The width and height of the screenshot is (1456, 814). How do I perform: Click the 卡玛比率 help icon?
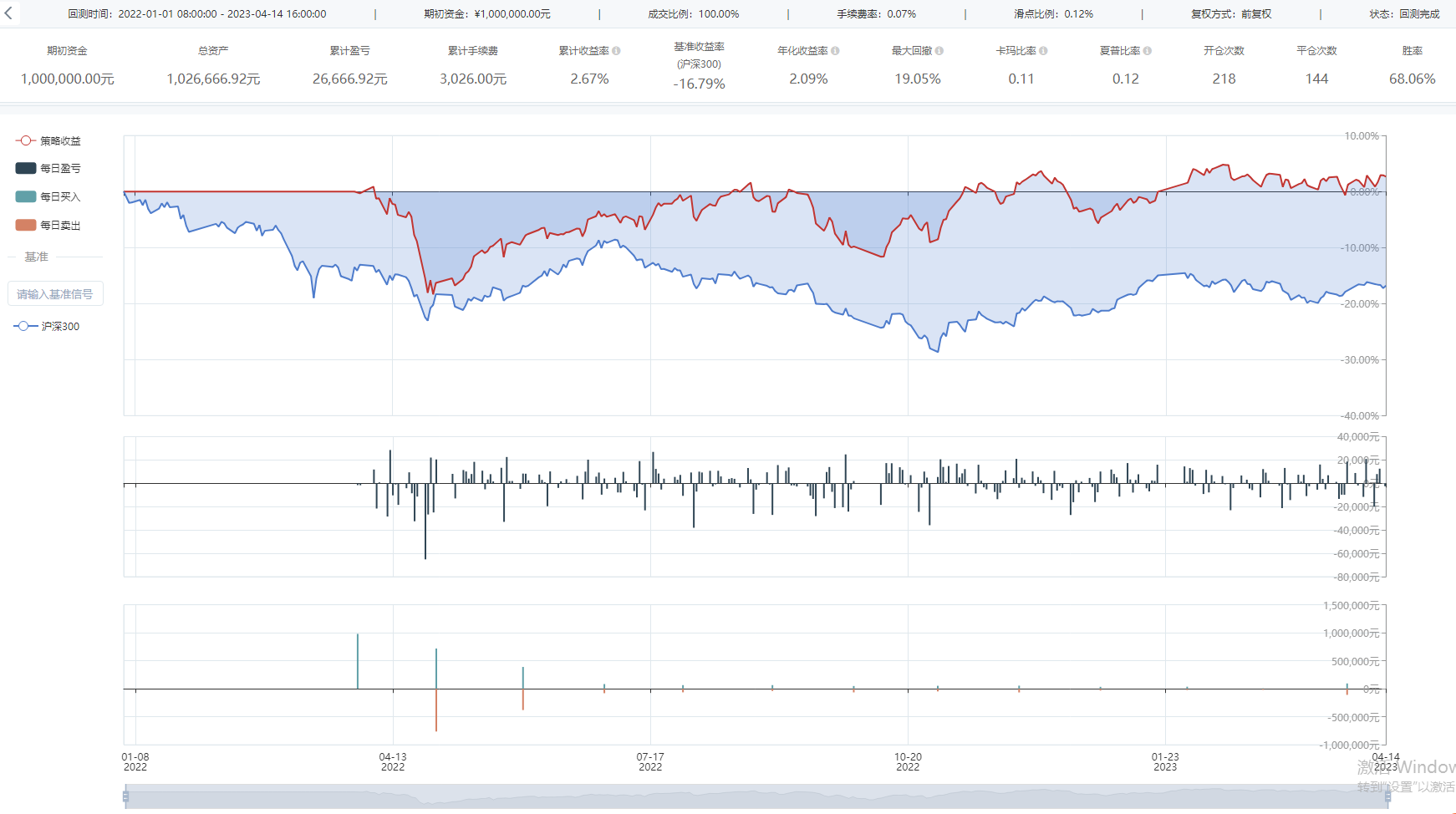[x=1043, y=51]
